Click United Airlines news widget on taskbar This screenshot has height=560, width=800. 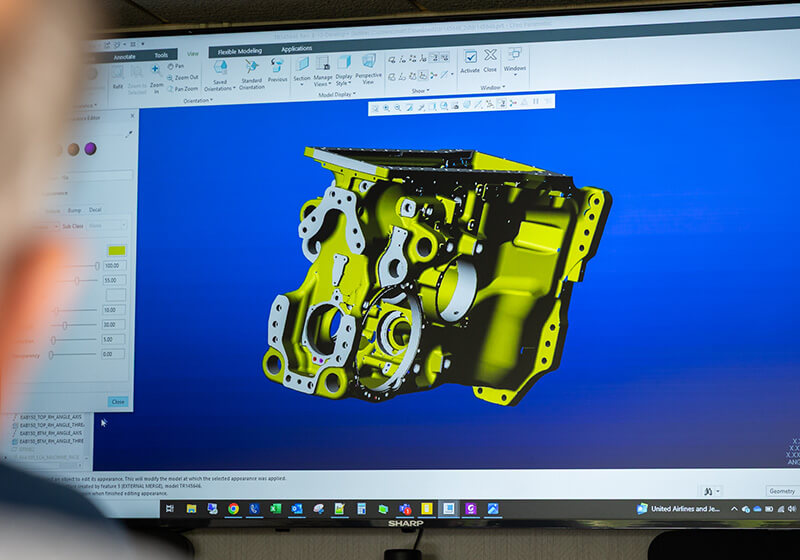[x=679, y=508]
